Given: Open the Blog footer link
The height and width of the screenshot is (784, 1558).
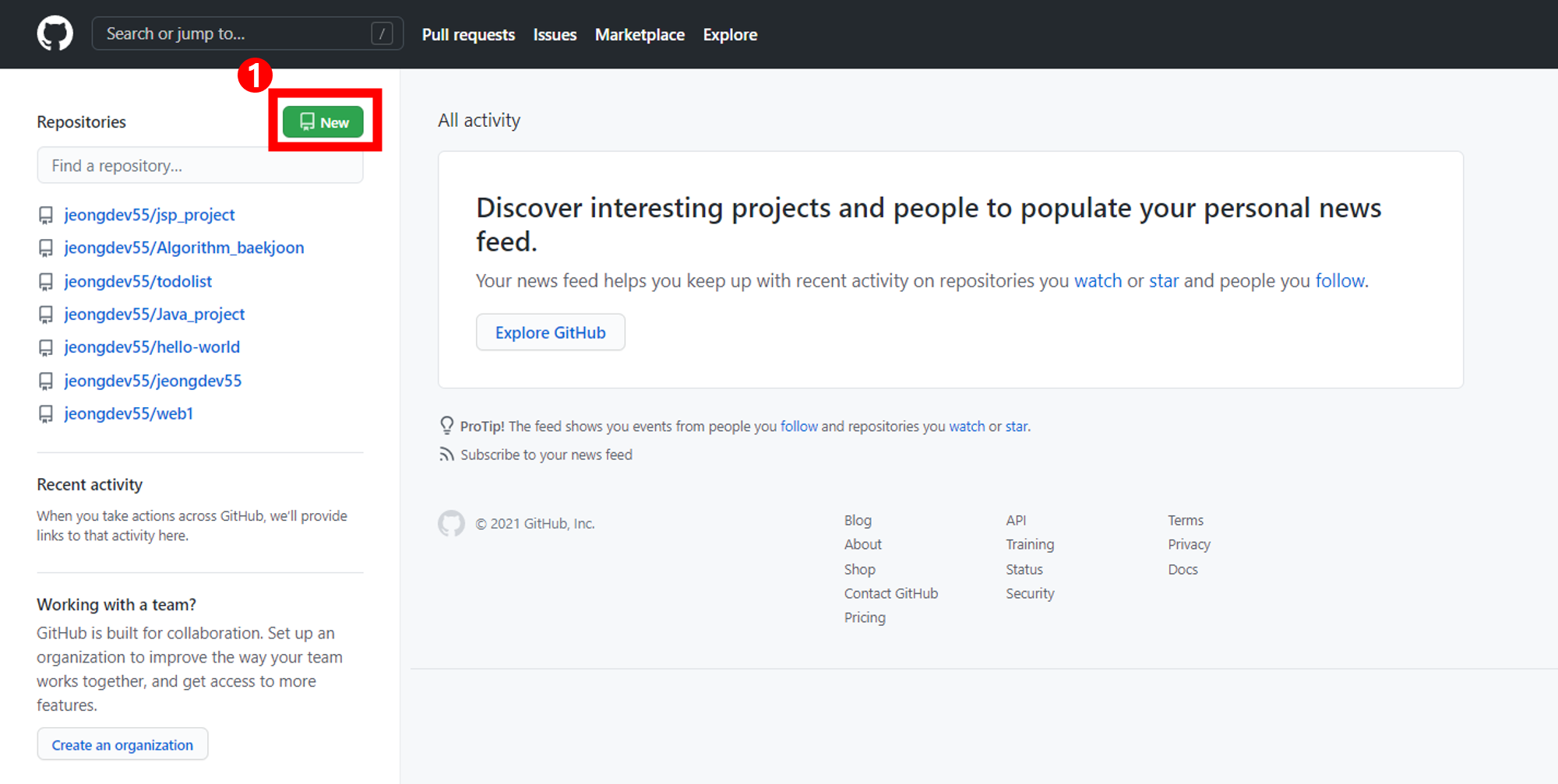Looking at the screenshot, I should point(858,520).
